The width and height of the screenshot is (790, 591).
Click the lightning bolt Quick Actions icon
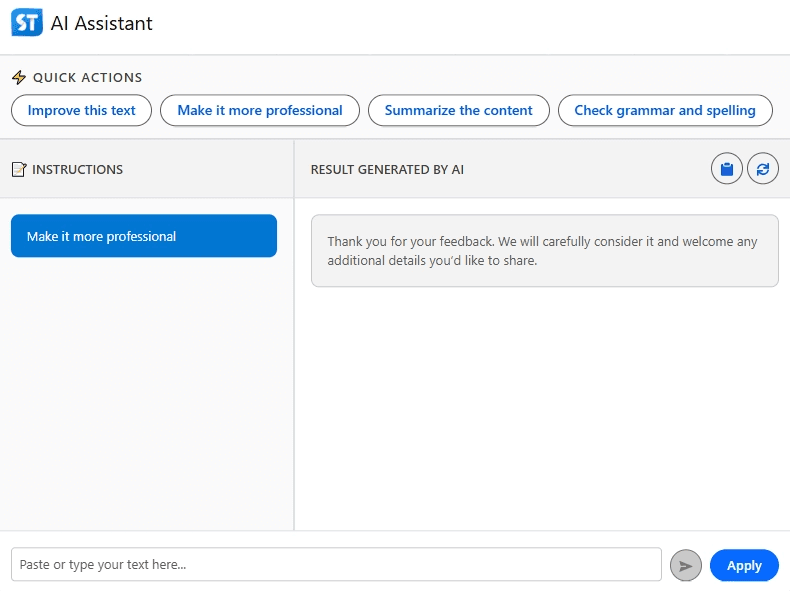click(x=19, y=78)
